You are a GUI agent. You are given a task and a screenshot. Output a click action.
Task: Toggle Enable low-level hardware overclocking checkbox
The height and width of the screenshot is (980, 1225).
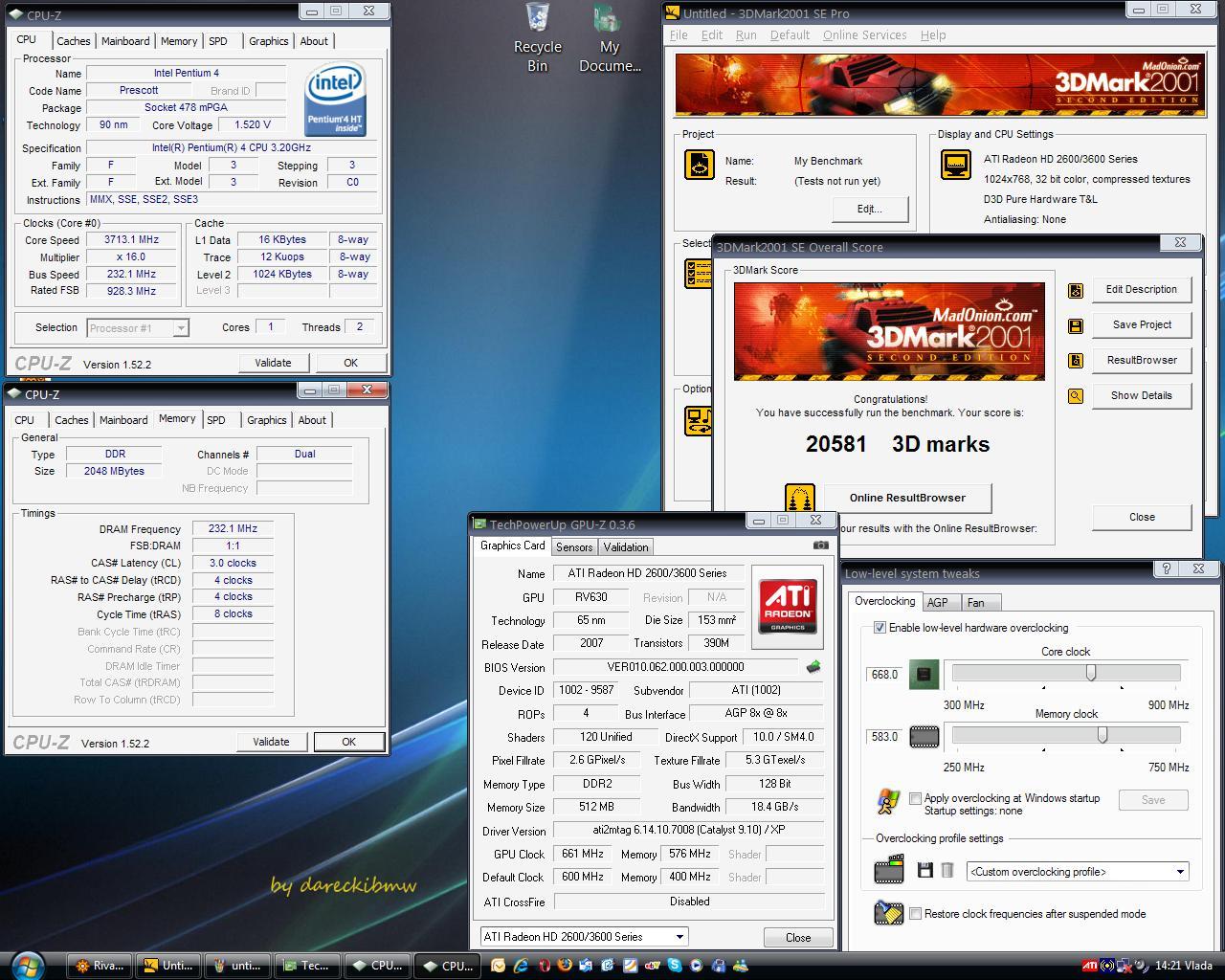(x=880, y=628)
